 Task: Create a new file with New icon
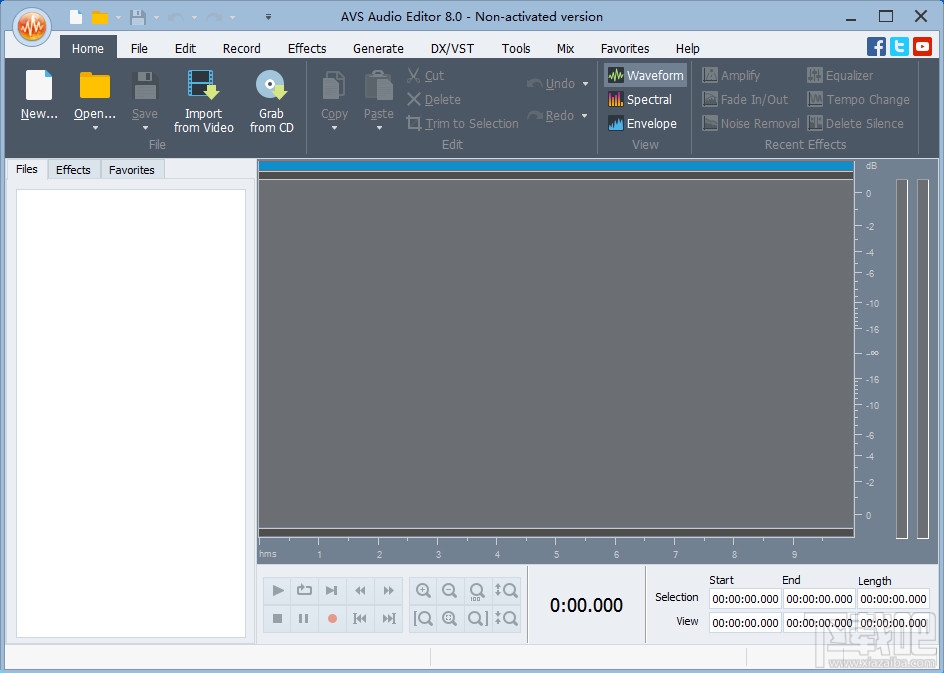click(x=39, y=86)
